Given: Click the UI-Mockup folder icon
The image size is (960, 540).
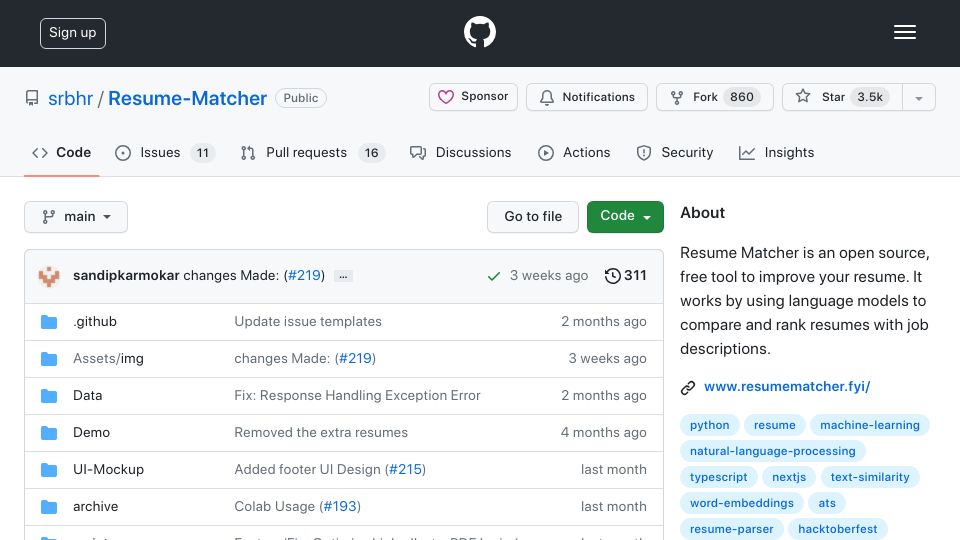Looking at the screenshot, I should point(49,470).
